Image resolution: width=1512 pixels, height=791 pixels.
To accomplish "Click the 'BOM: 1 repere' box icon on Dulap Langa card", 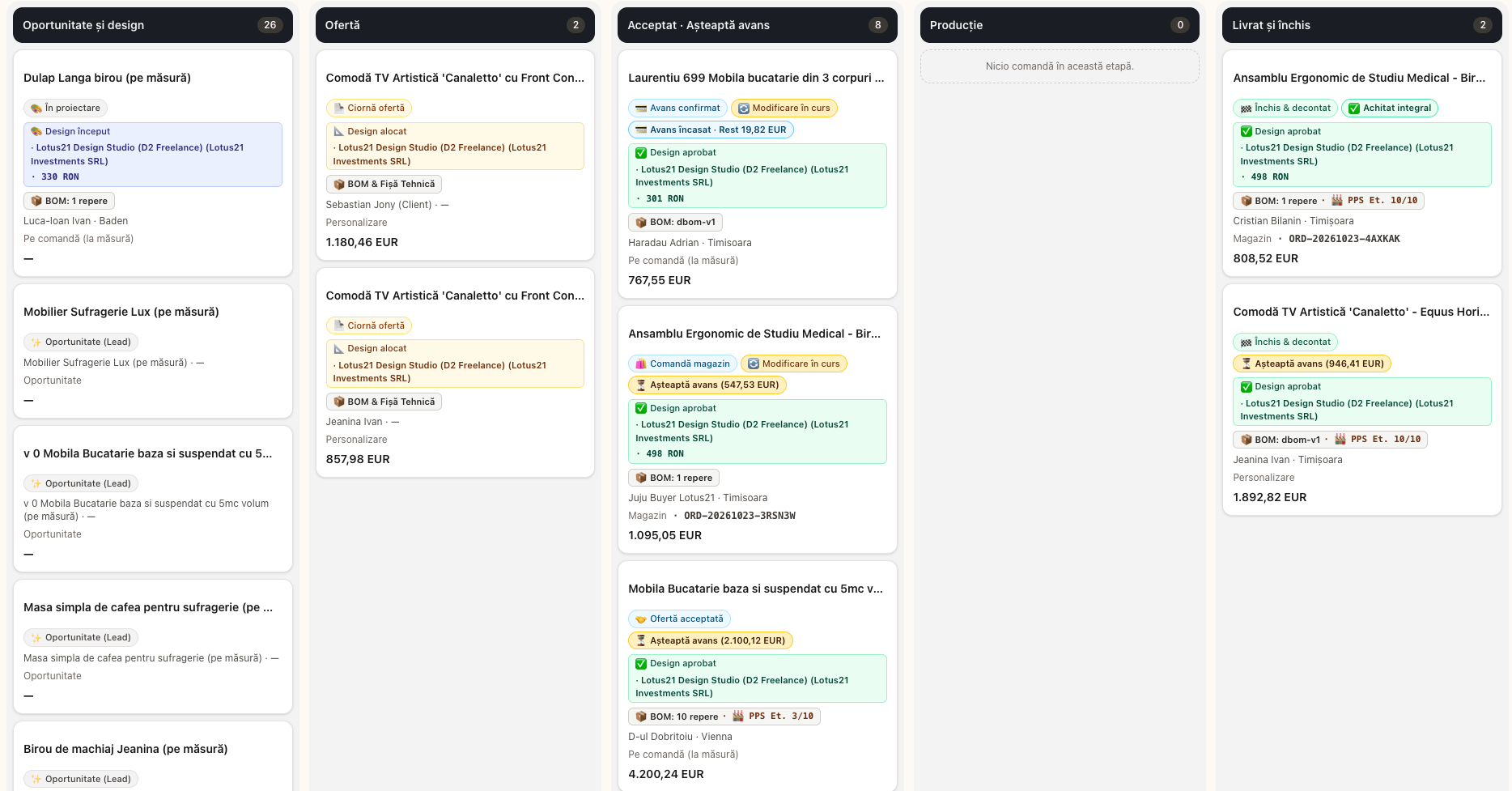I will pos(36,201).
